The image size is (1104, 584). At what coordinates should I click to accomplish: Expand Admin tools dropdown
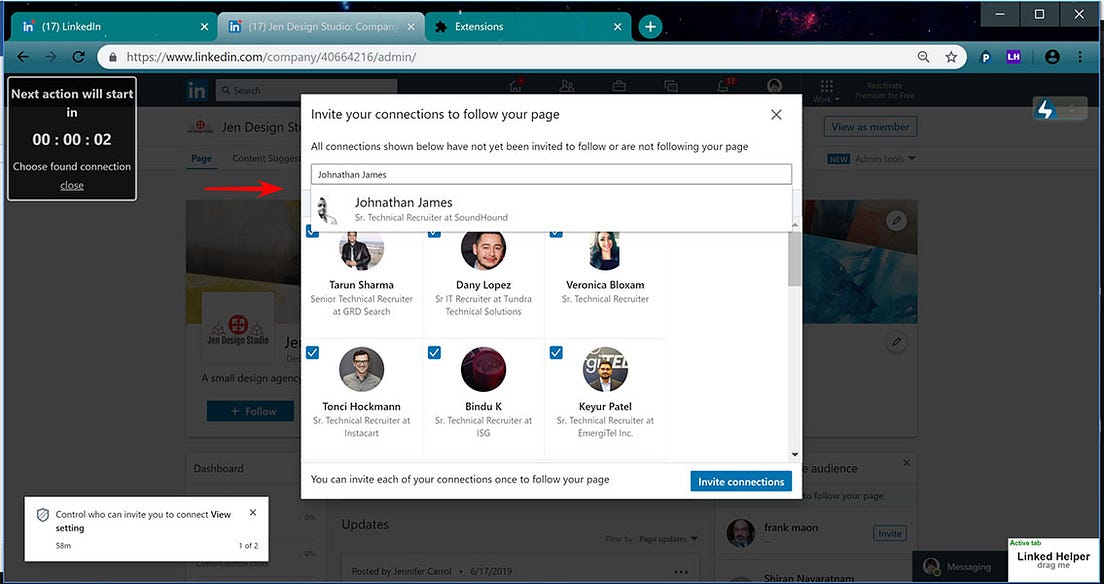pyautogui.click(x=885, y=159)
